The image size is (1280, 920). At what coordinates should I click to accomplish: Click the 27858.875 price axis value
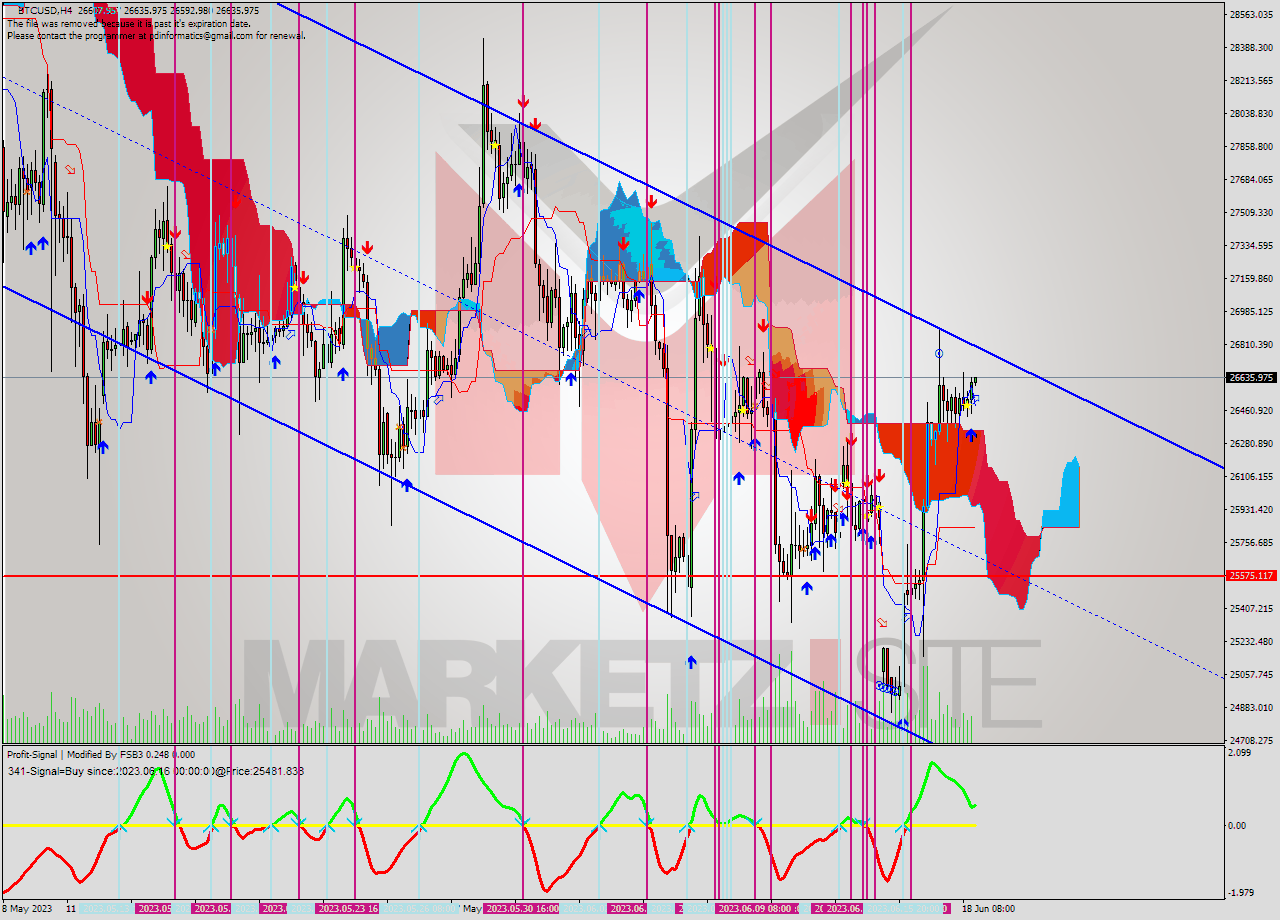pyautogui.click(x=1251, y=146)
